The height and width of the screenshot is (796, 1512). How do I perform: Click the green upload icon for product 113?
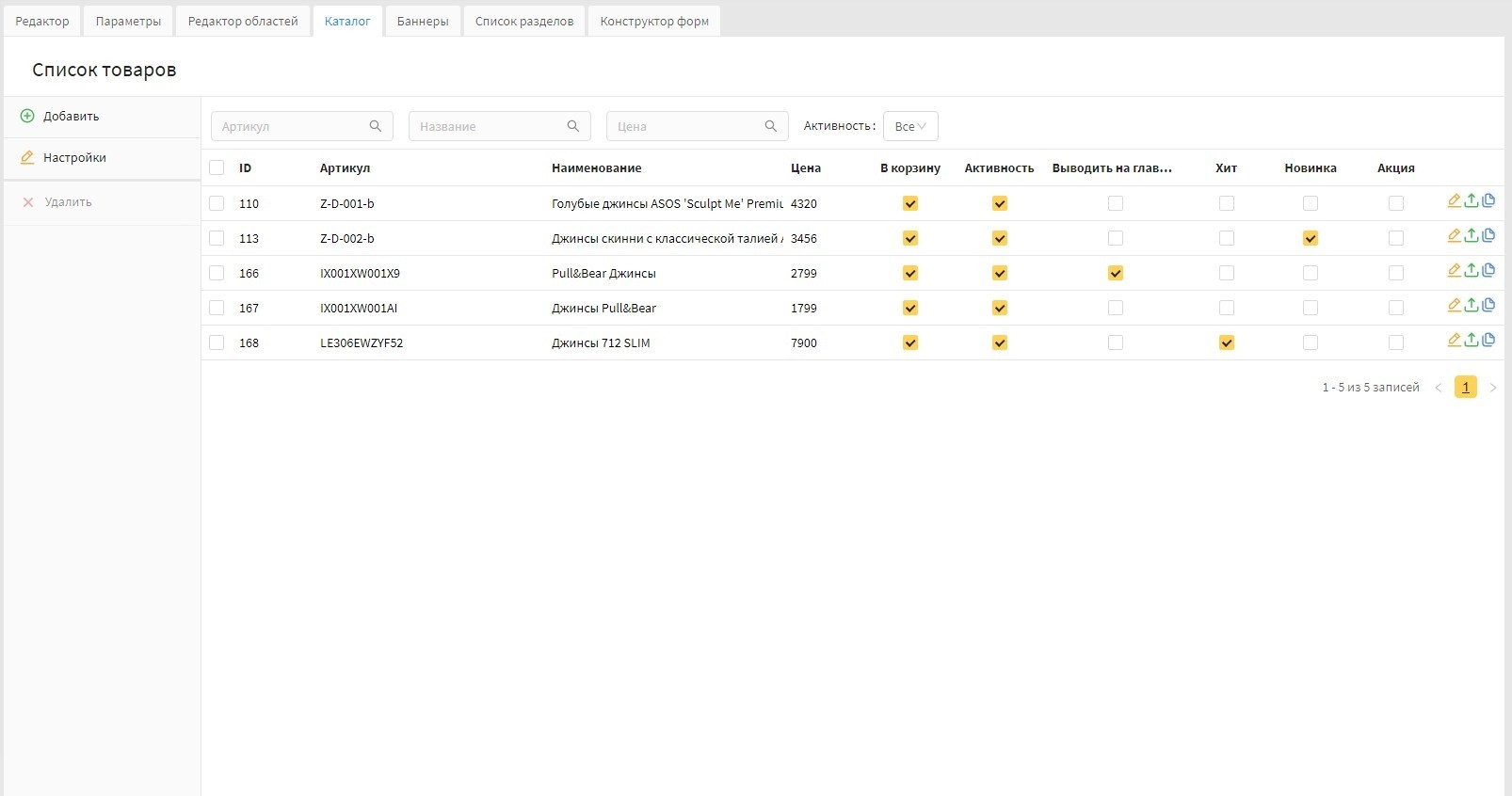1471,235
